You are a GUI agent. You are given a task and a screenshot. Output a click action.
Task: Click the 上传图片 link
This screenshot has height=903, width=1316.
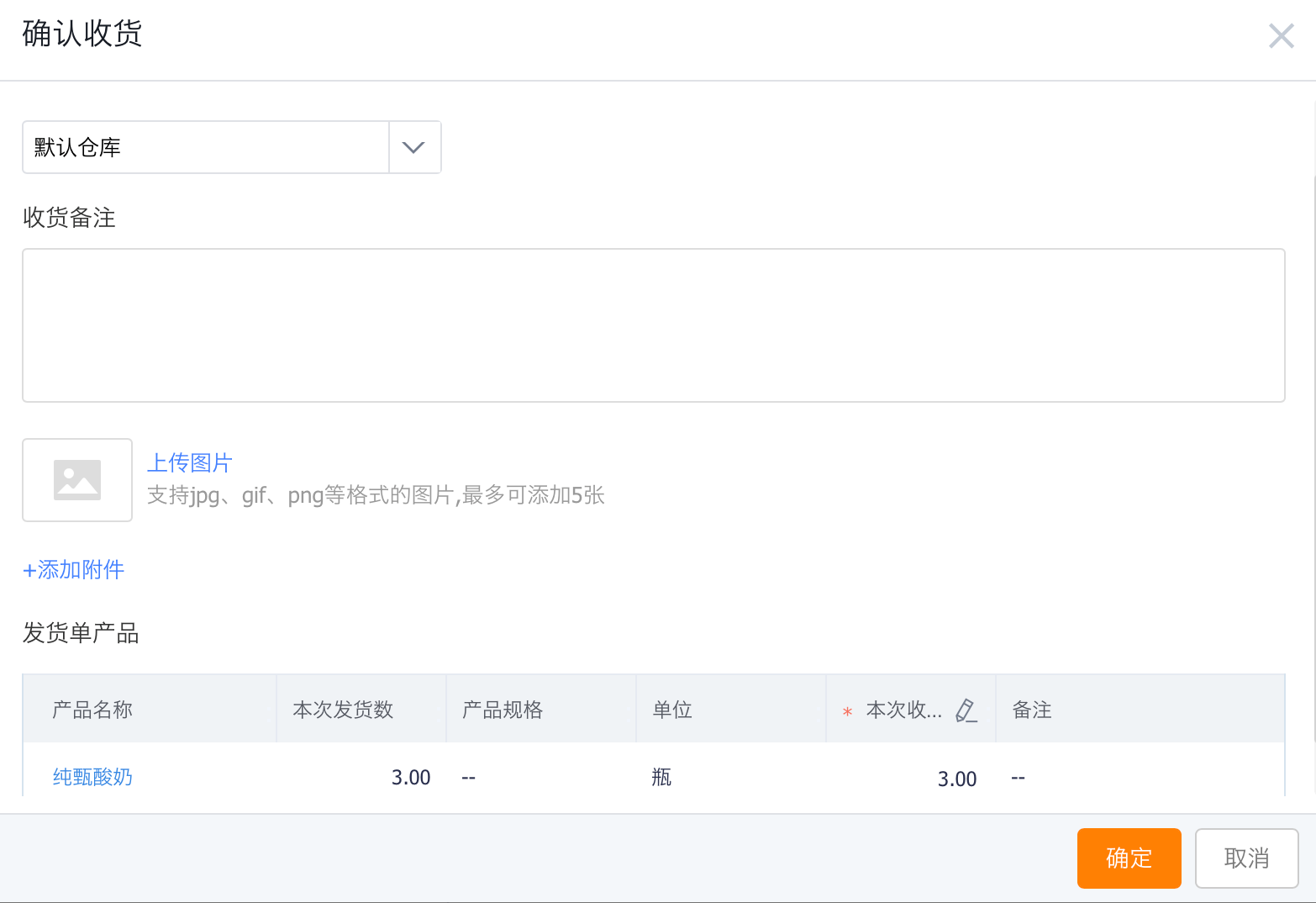coord(189,463)
